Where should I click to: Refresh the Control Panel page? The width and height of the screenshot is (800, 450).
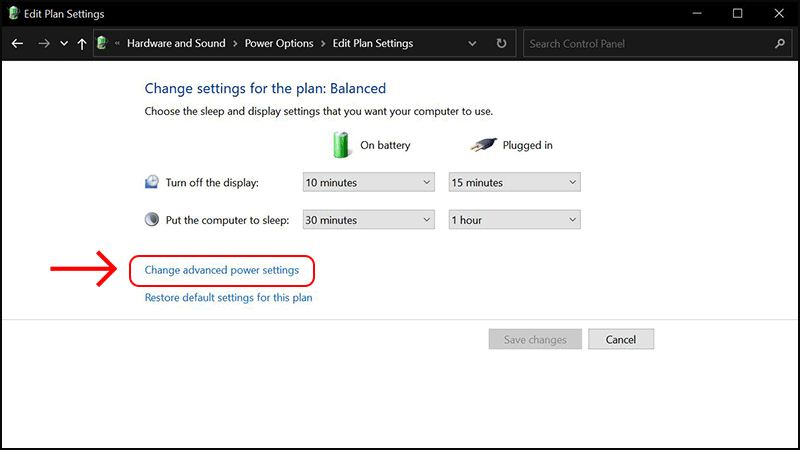(x=501, y=44)
